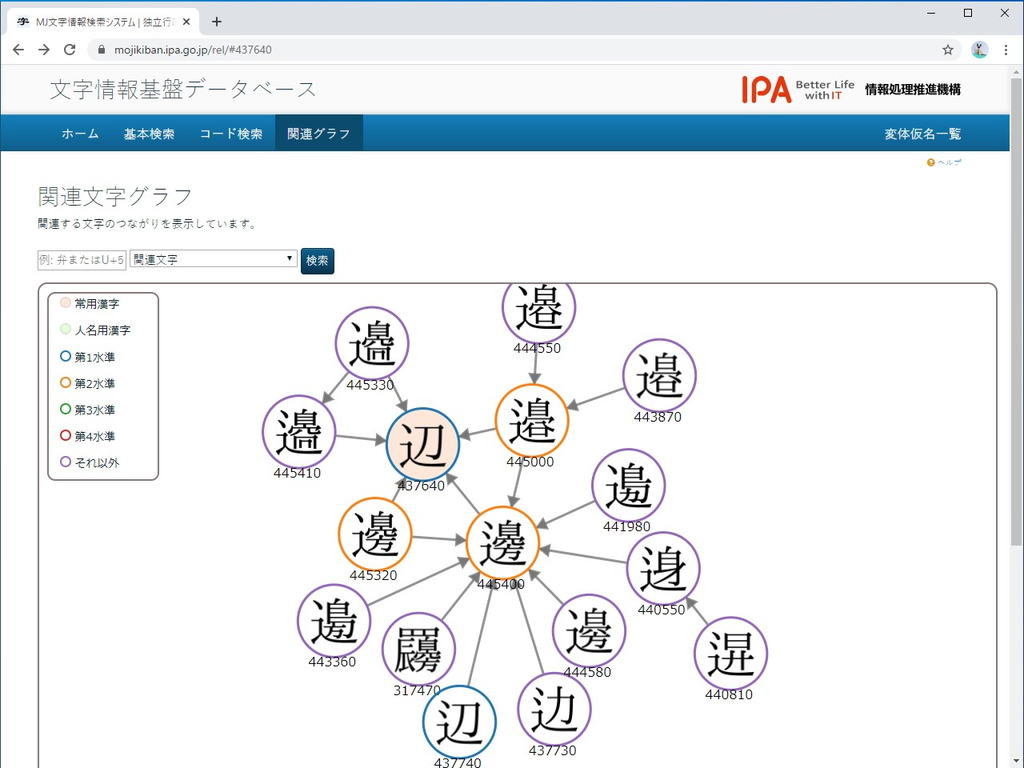Click the IPA logo in the header
Viewport: 1024px width, 768px height.
click(766, 89)
